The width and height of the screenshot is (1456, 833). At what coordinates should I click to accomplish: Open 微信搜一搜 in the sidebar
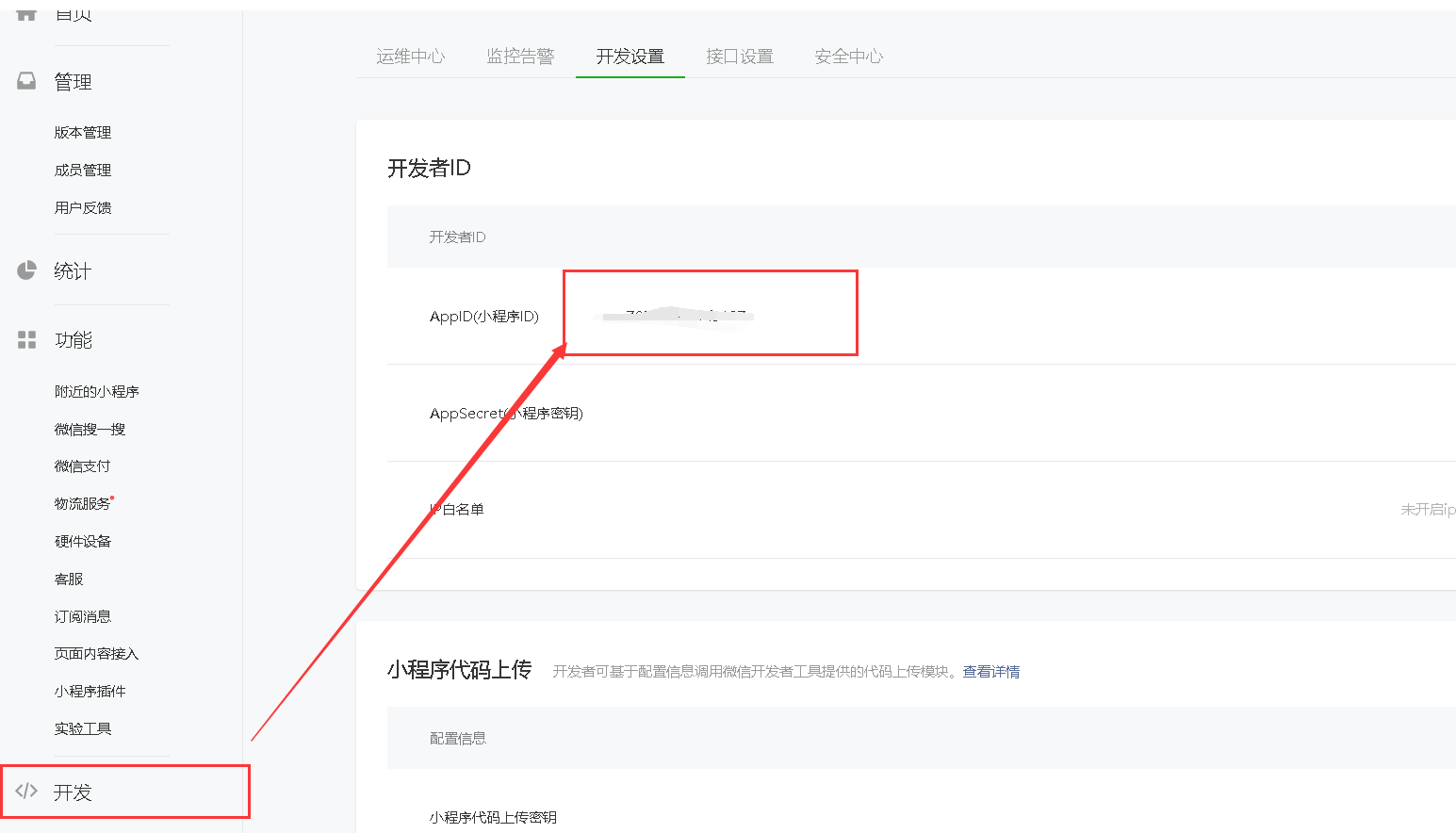(90, 430)
